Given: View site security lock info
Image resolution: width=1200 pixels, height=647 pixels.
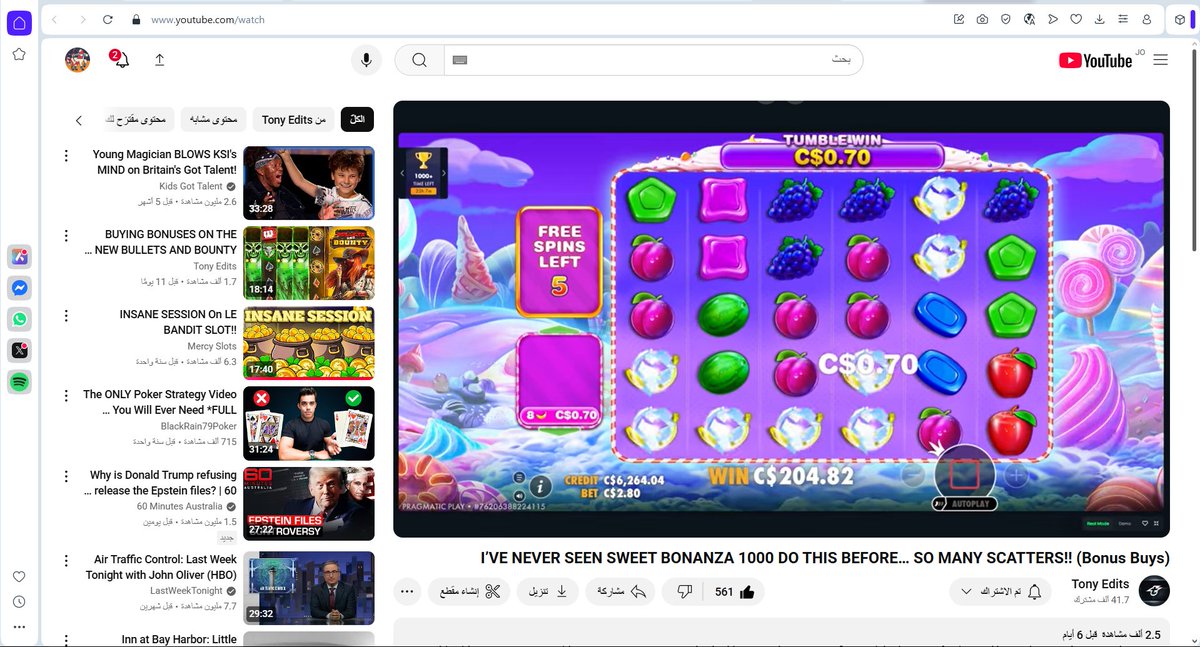Looking at the screenshot, I should pos(134,19).
